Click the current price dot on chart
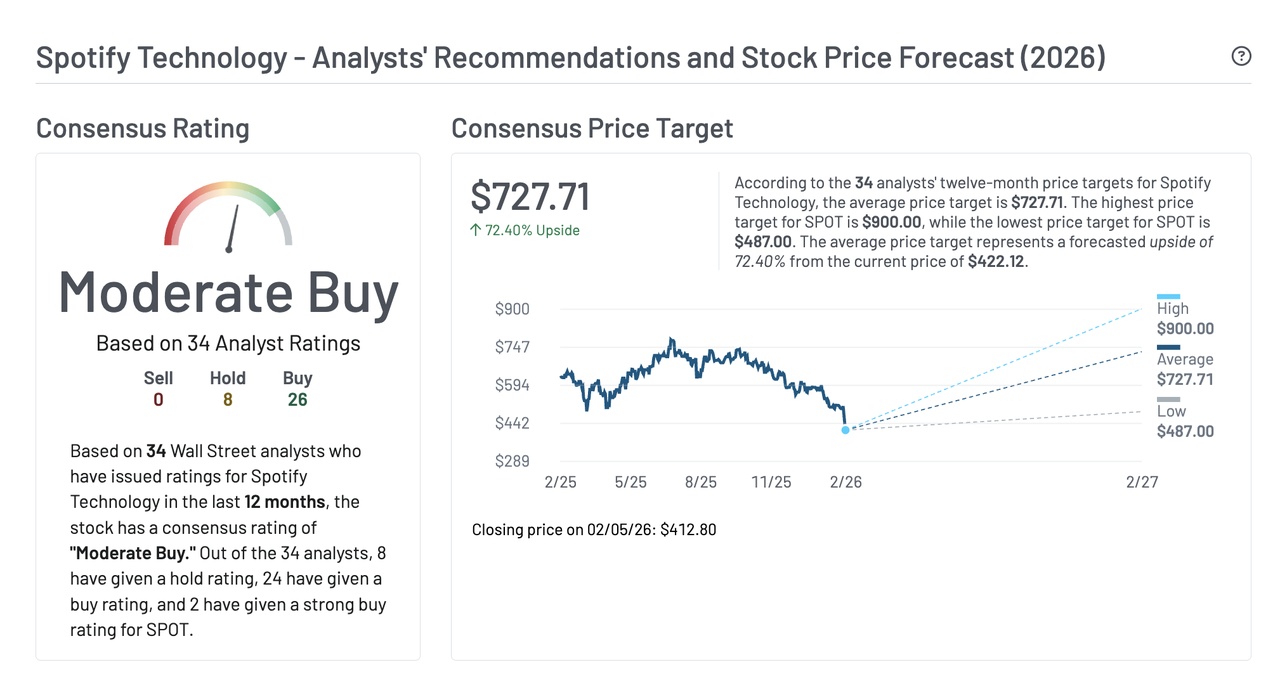This screenshot has width=1280, height=700. pos(845,430)
